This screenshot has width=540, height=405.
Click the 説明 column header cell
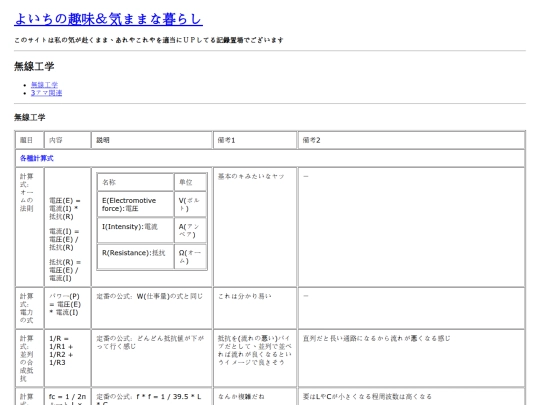(x=152, y=140)
